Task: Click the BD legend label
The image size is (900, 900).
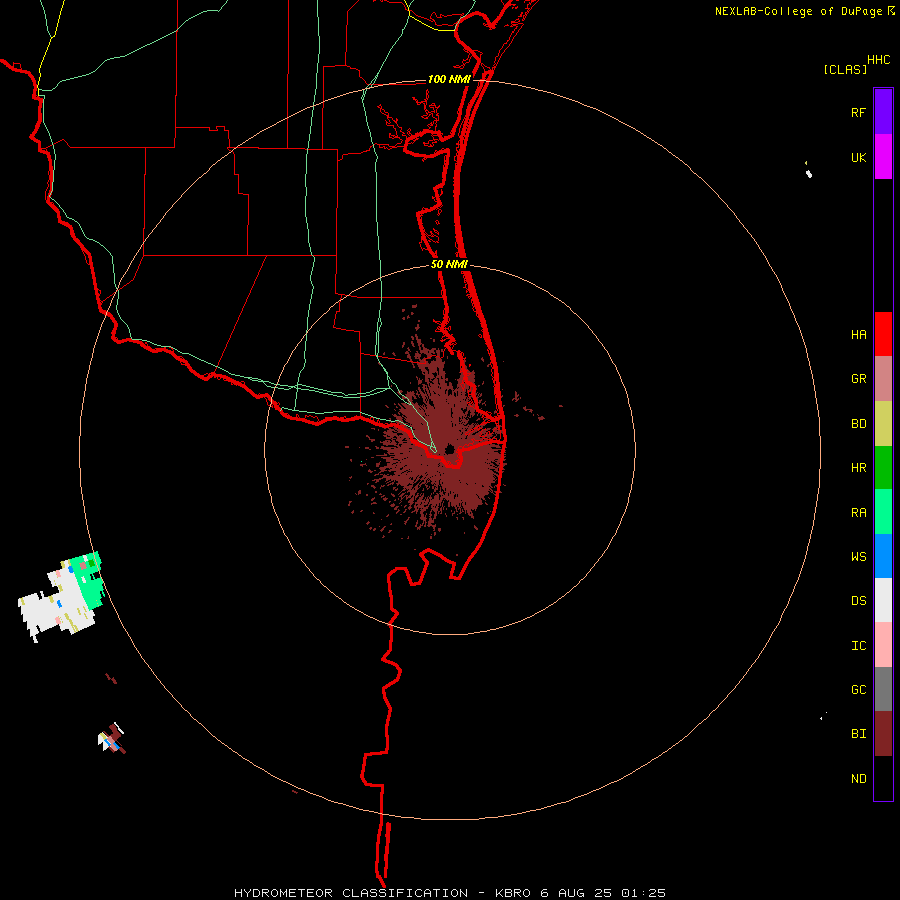Action: [858, 424]
